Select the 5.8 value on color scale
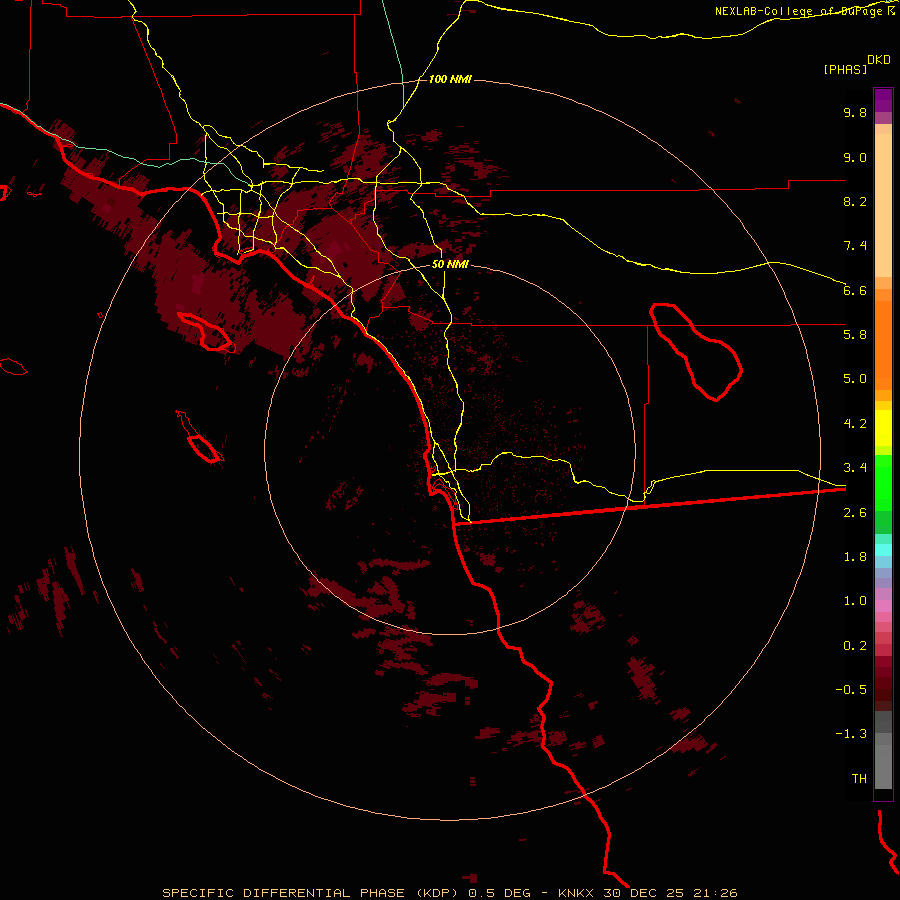Image resolution: width=900 pixels, height=900 pixels. tap(855, 335)
